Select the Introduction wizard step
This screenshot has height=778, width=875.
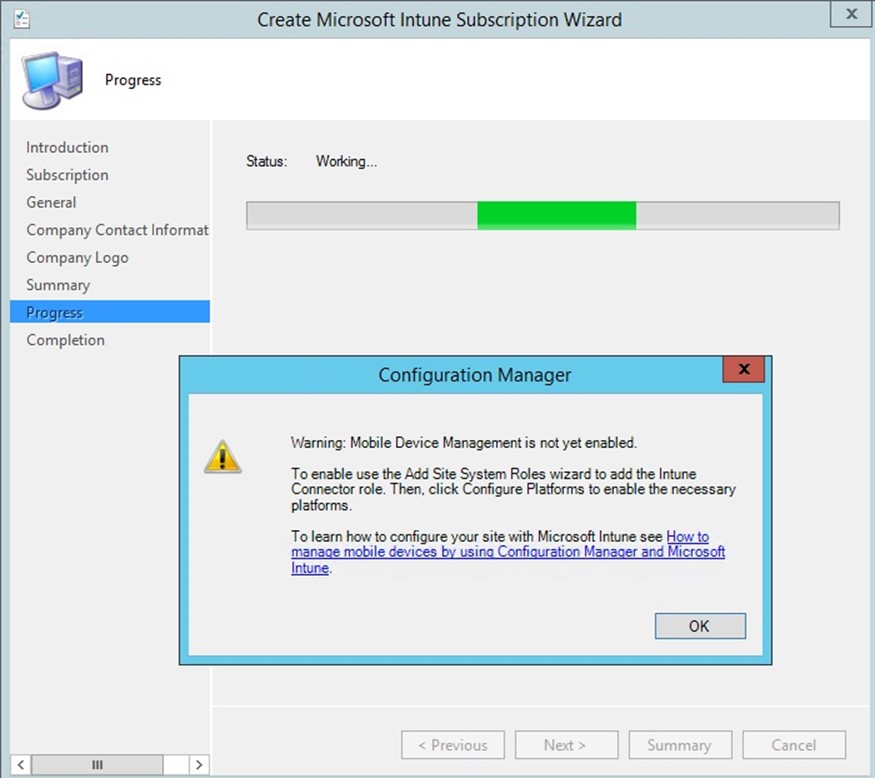(68, 147)
